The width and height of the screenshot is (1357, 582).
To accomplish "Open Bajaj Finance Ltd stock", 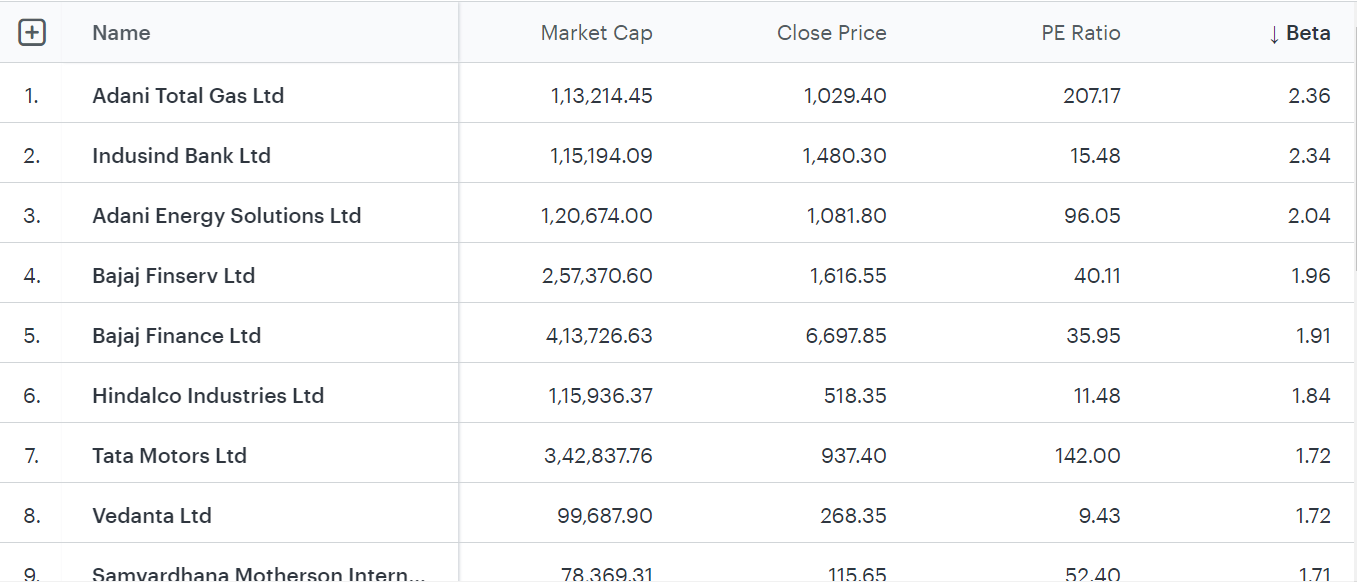I will pos(176,336).
